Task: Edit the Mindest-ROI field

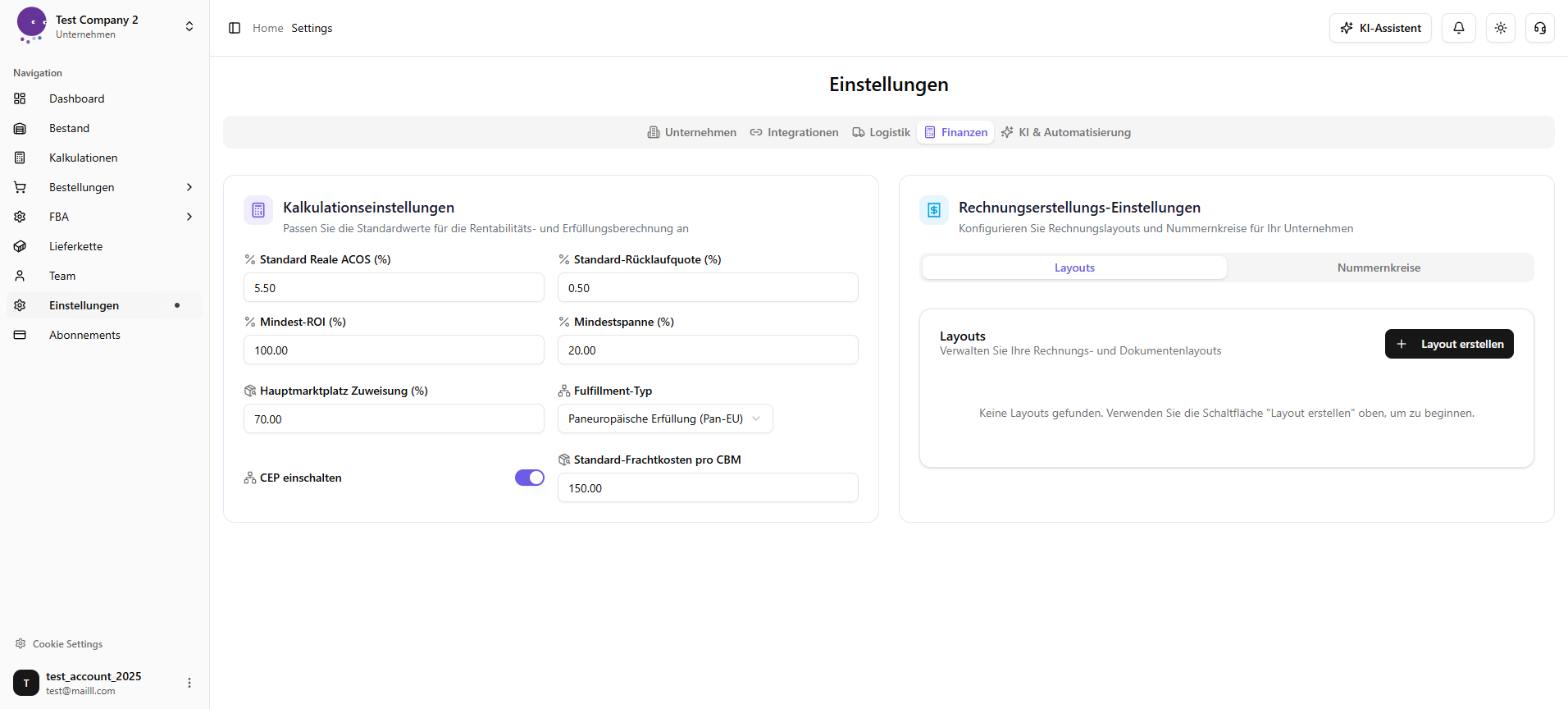Action: pos(394,350)
